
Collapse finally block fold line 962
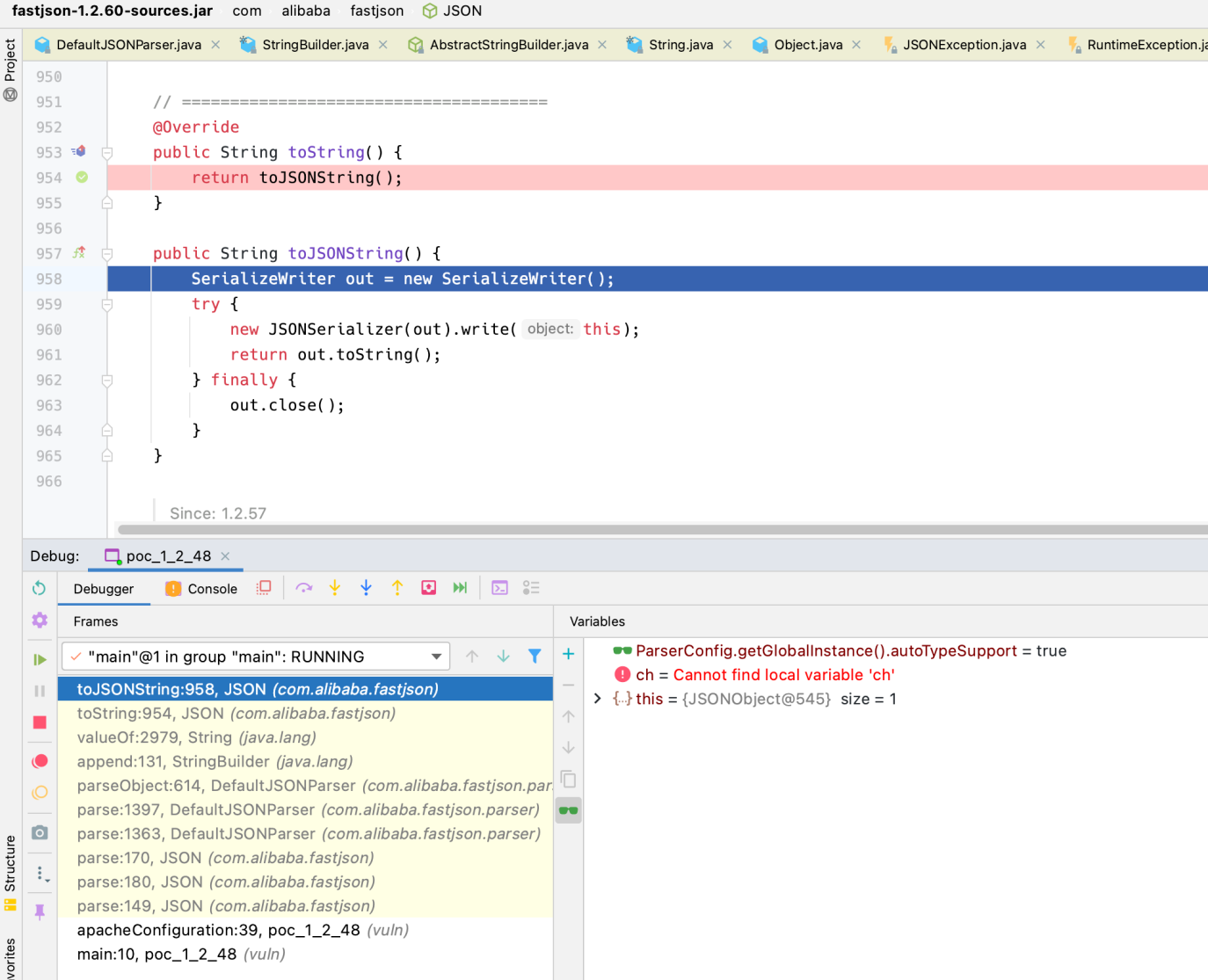point(107,381)
